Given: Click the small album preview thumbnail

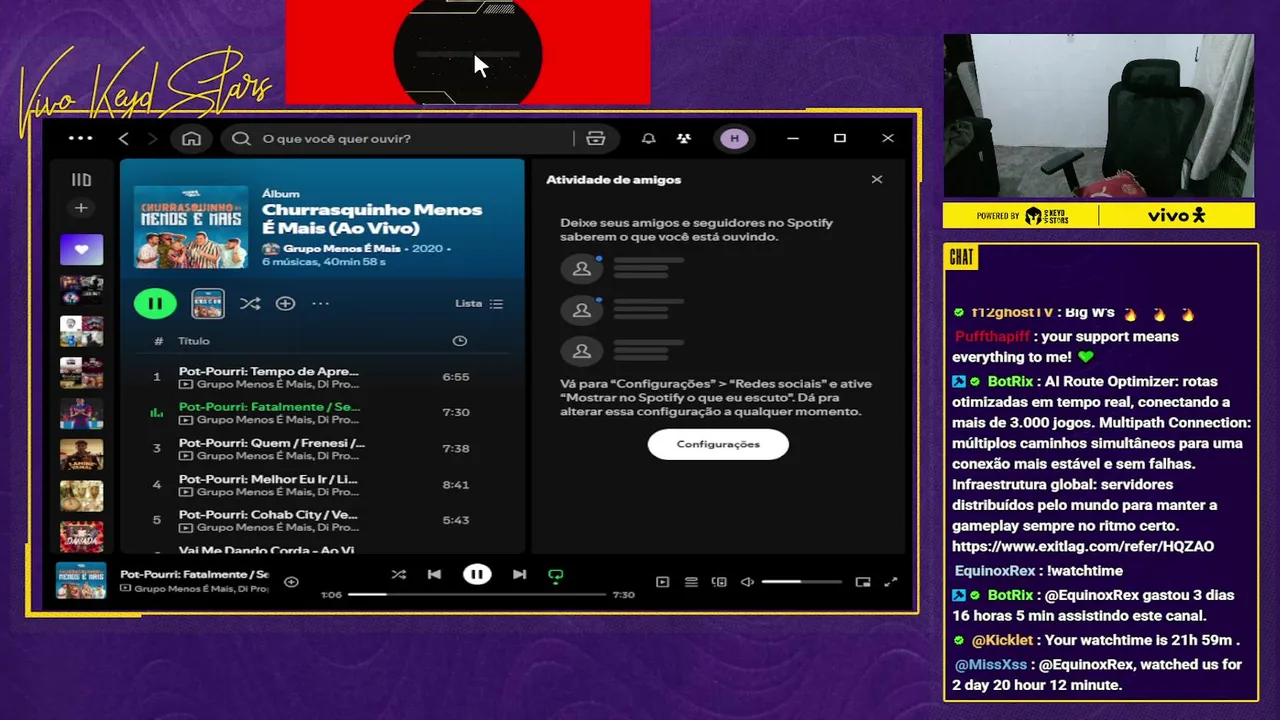Looking at the screenshot, I should pos(208,303).
